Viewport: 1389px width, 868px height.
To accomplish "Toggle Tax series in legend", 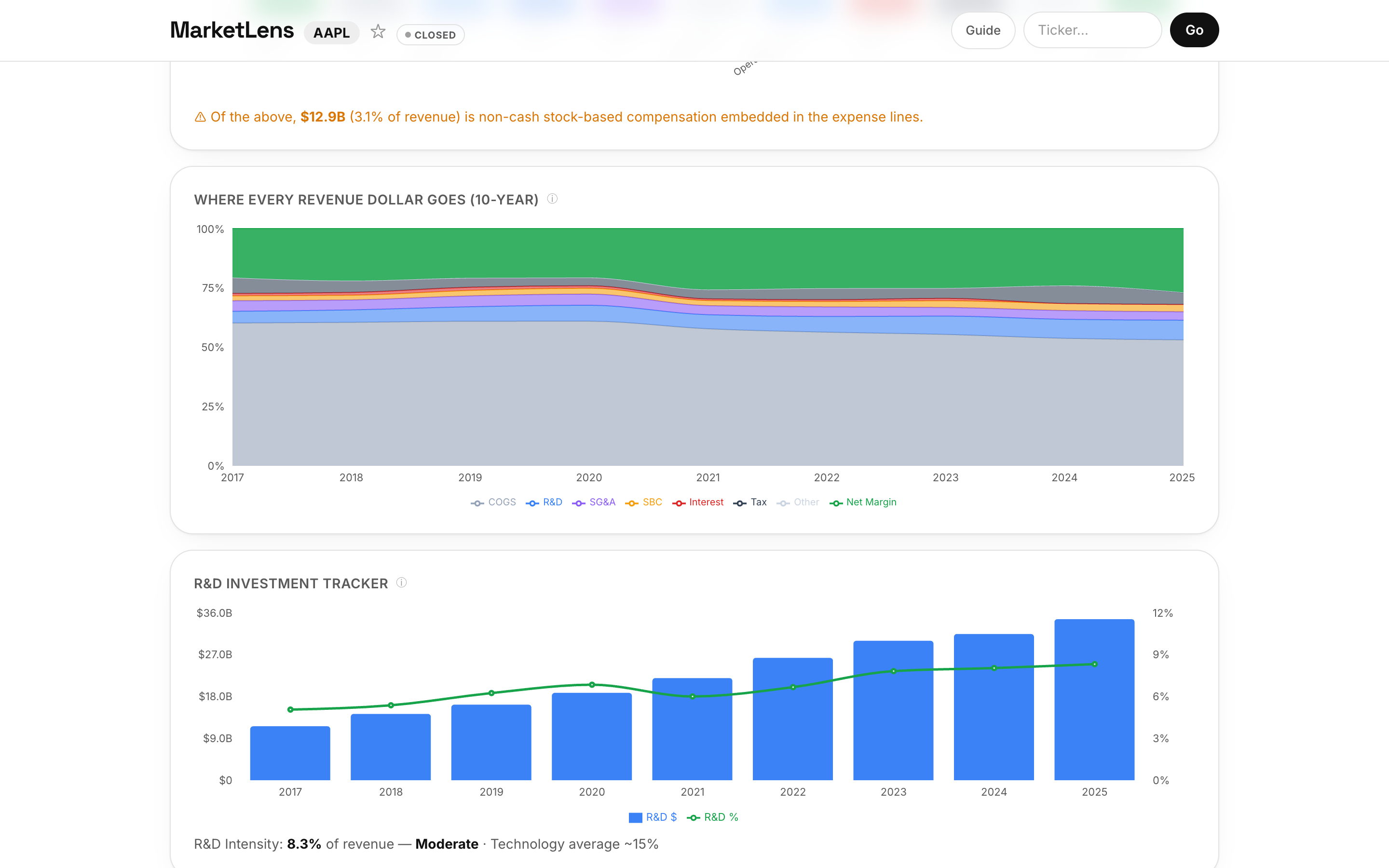I will 749,502.
